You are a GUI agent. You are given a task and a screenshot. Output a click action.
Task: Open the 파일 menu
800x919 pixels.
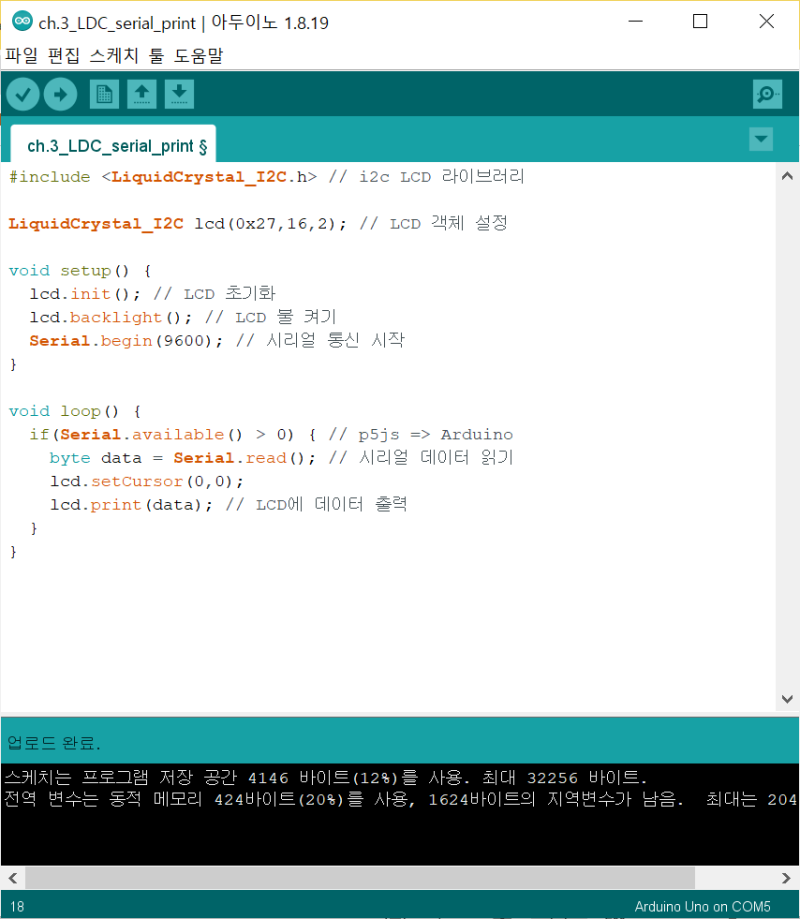(21, 58)
